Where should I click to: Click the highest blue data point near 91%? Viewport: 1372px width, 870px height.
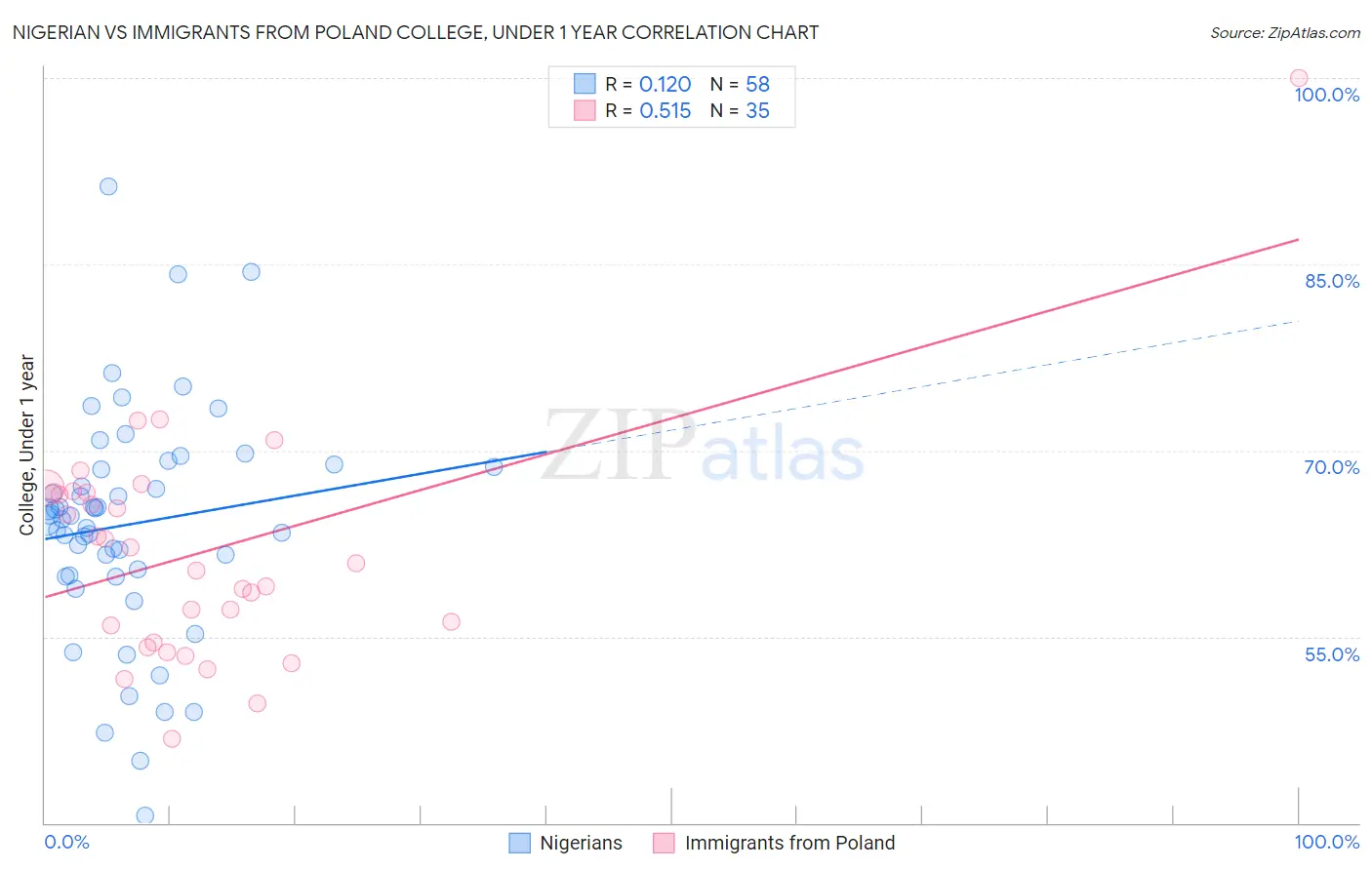(x=108, y=186)
